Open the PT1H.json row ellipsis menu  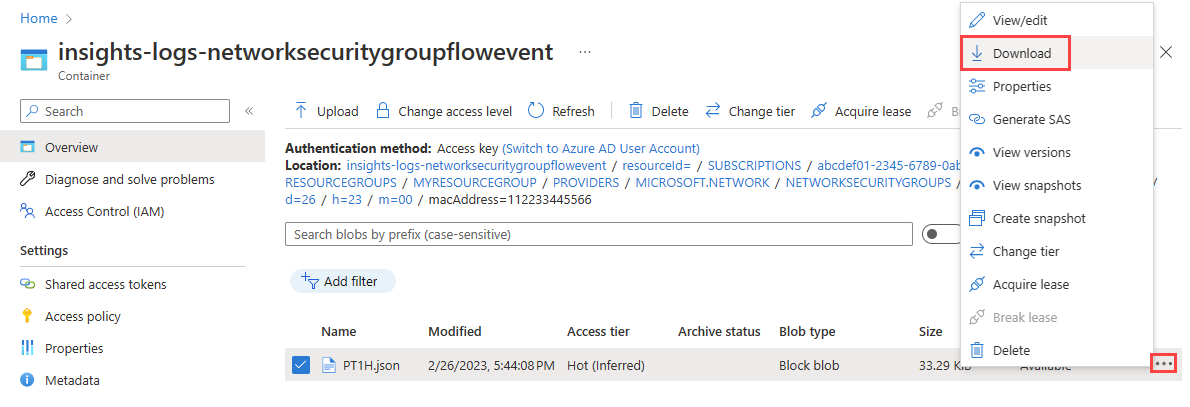click(x=1162, y=364)
